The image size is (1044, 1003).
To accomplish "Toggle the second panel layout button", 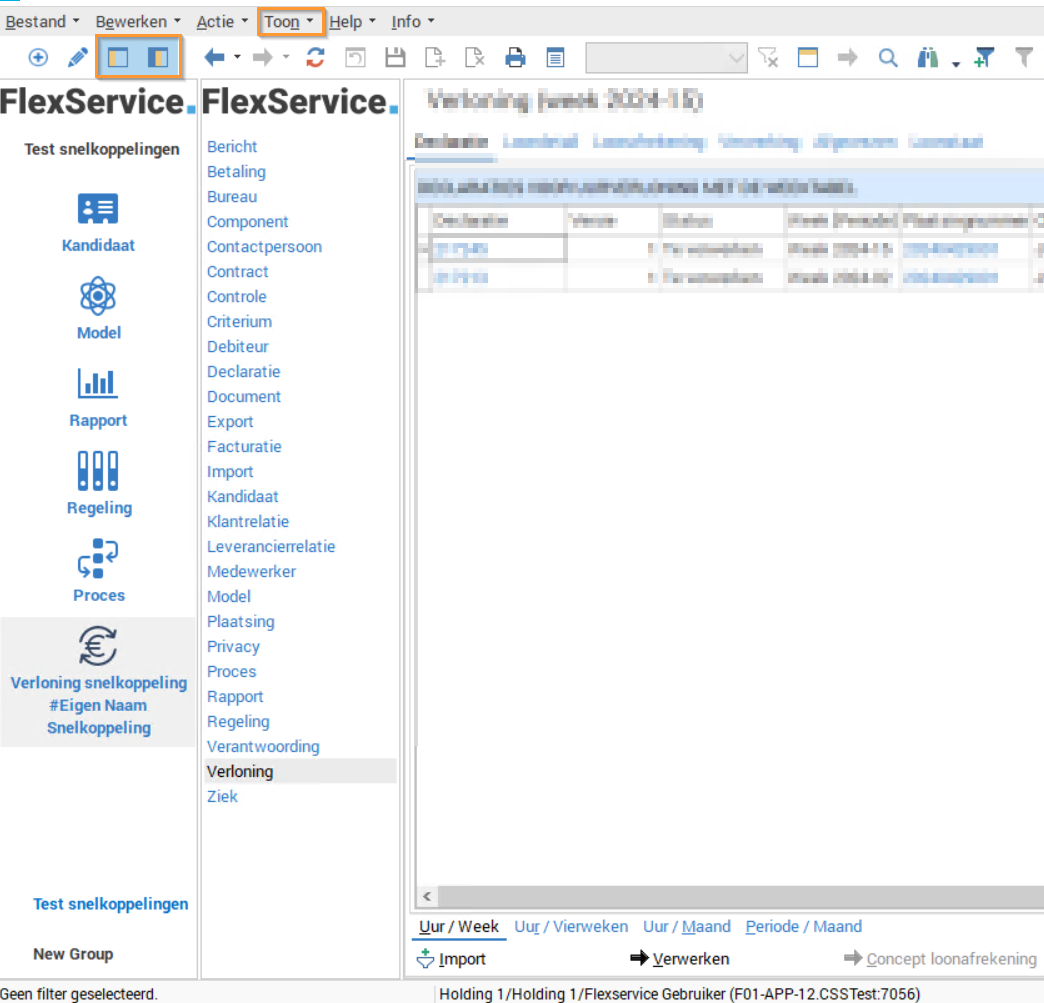I will [x=158, y=58].
